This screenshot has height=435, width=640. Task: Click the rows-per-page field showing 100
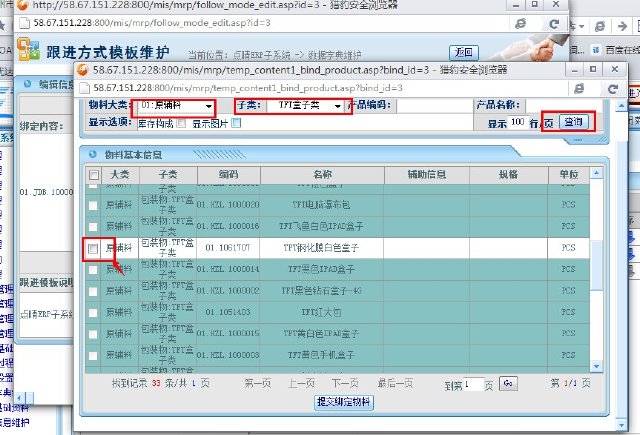pyautogui.click(x=518, y=123)
